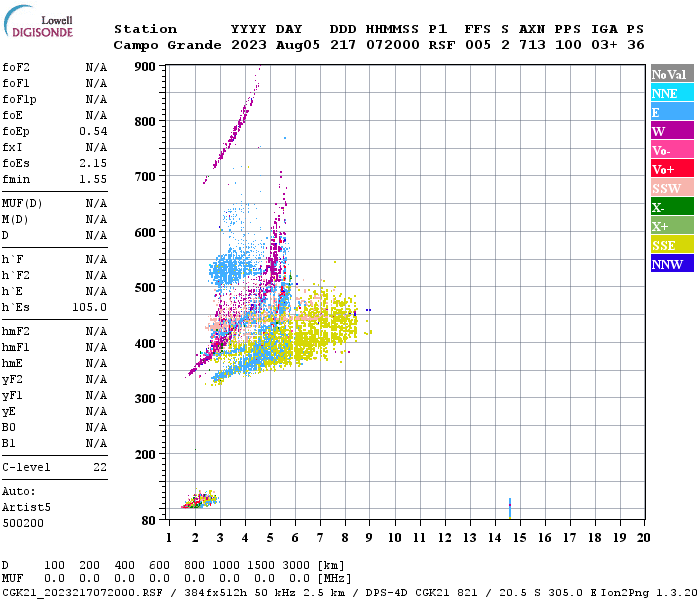Click the vertical blue marker near 14.6 MHz
700x600 pixels.
(x=510, y=508)
